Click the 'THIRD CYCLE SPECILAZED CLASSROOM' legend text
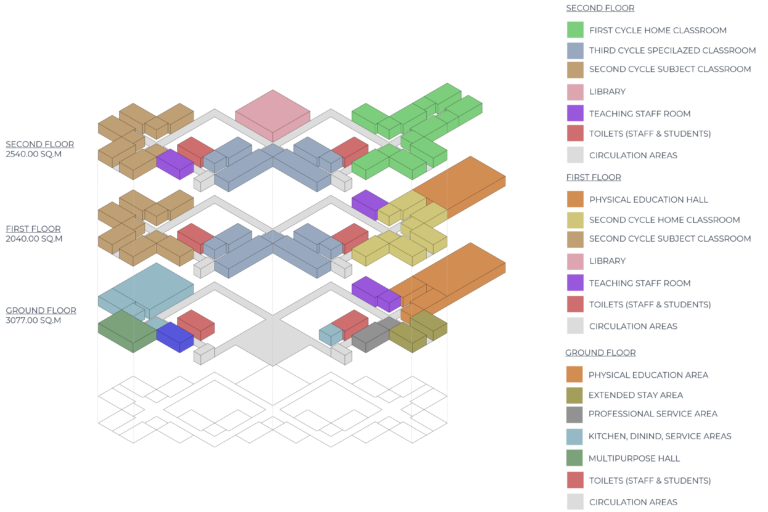The image size is (768, 512). tap(672, 50)
